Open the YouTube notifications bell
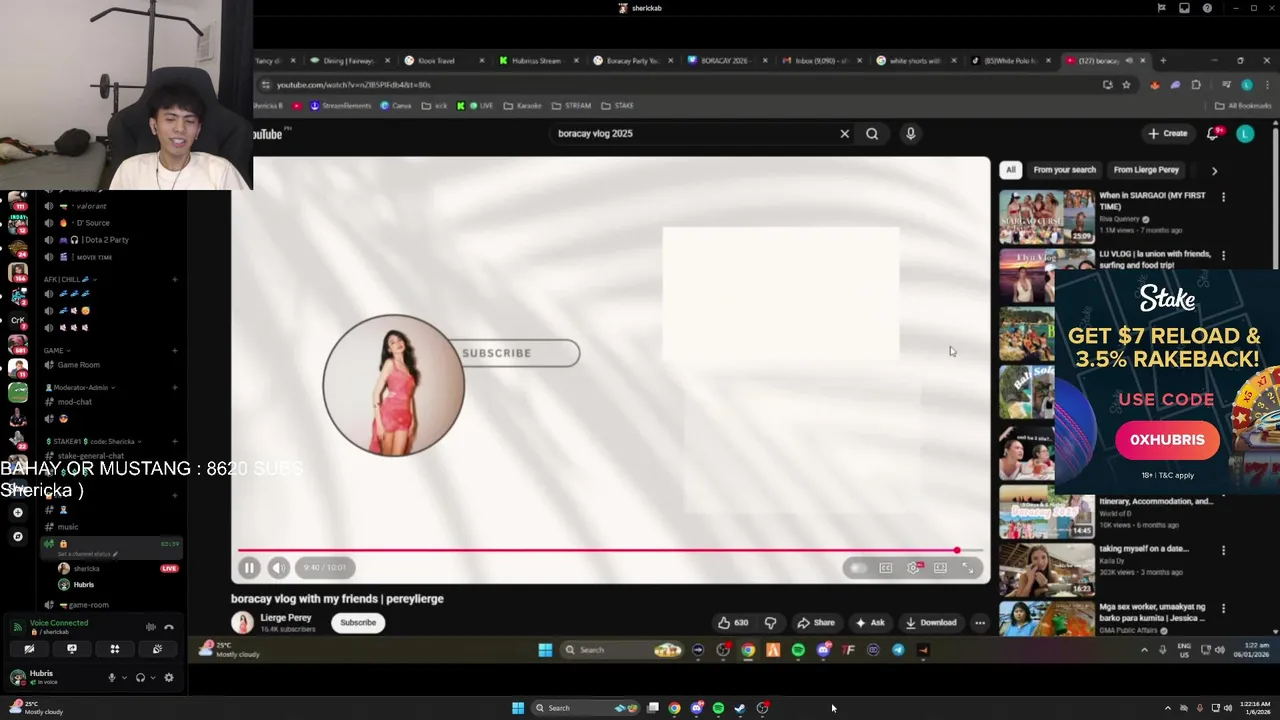1280x720 pixels. coord(1214,133)
